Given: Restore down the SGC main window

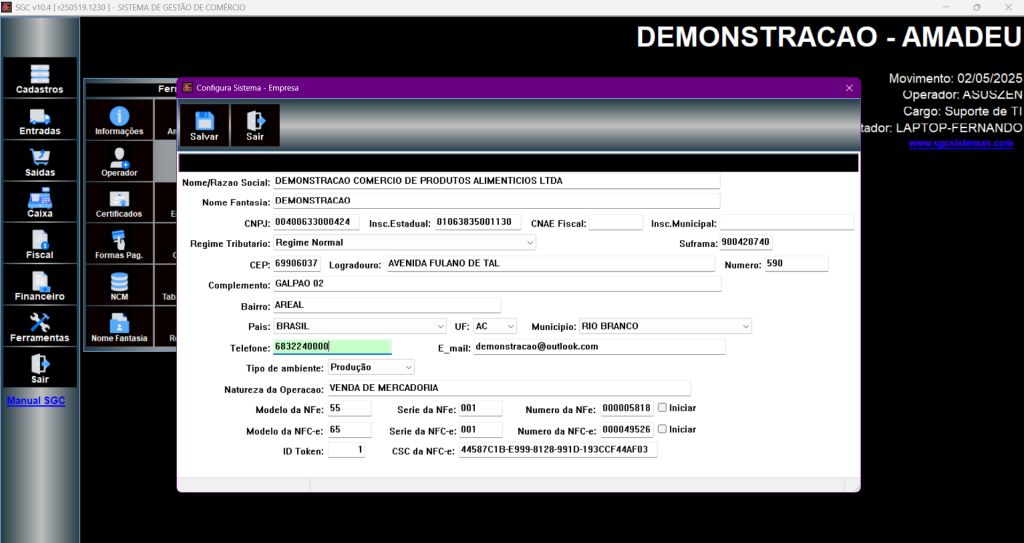Looking at the screenshot, I should 977,7.
